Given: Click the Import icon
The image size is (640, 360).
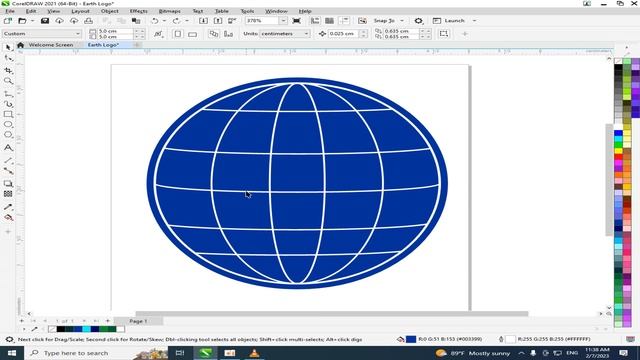Looking at the screenshot, I should (203, 20).
